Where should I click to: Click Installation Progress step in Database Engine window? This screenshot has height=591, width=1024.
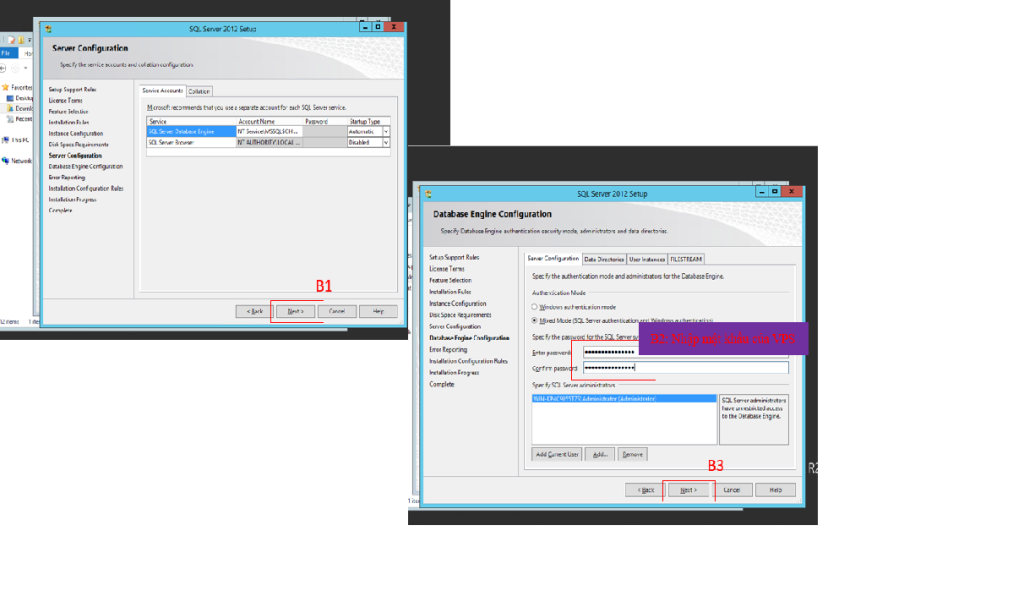click(x=454, y=373)
